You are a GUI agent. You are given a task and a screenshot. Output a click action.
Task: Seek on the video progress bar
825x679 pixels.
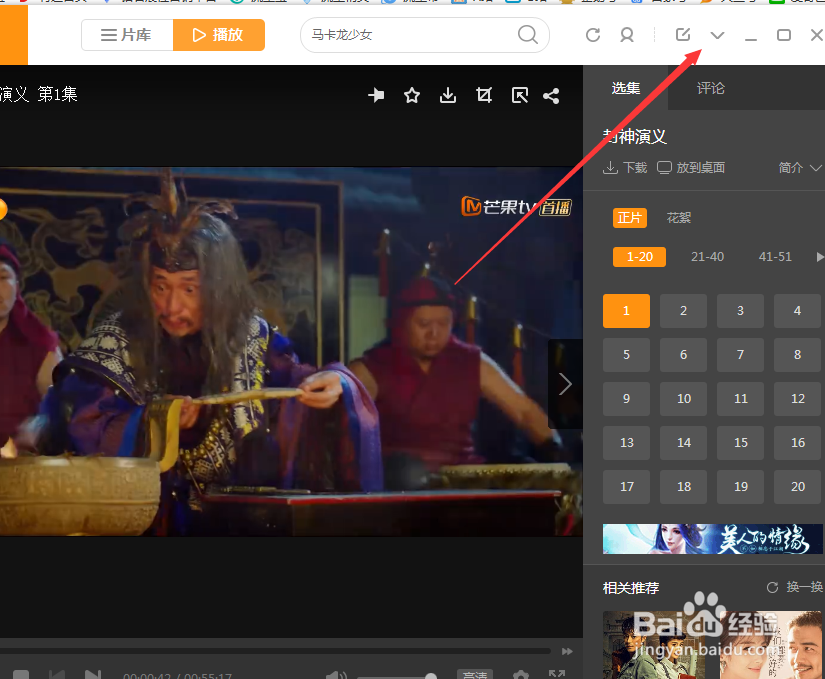(275, 652)
